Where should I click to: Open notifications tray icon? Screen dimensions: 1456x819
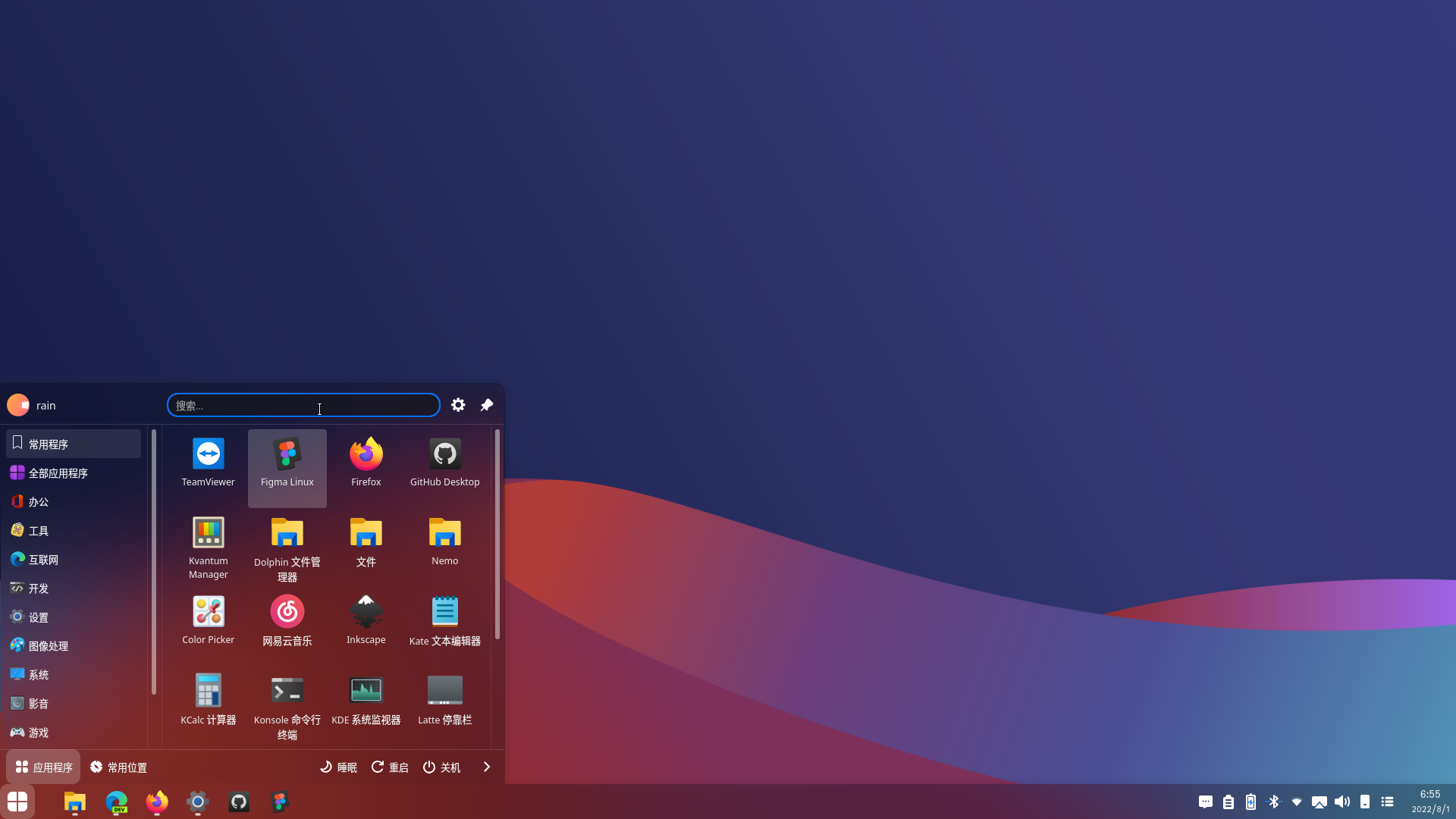coord(1206,802)
